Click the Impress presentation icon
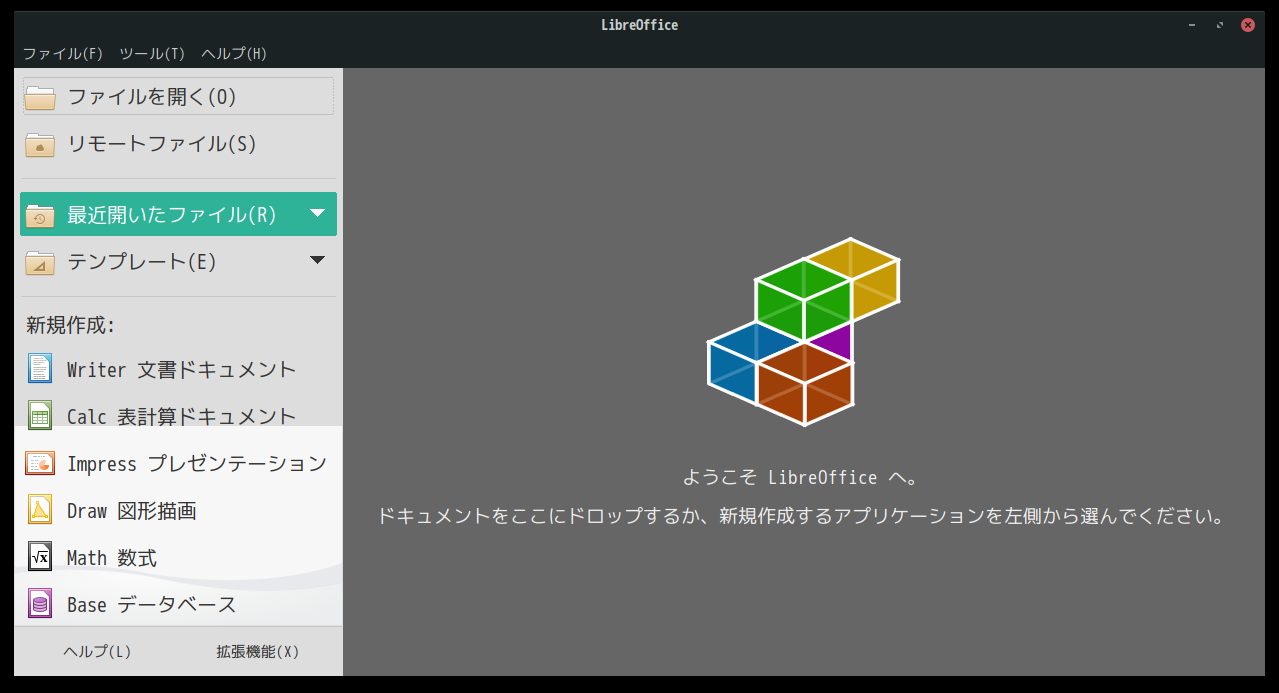Screen dimensions: 1279x693 point(40,463)
